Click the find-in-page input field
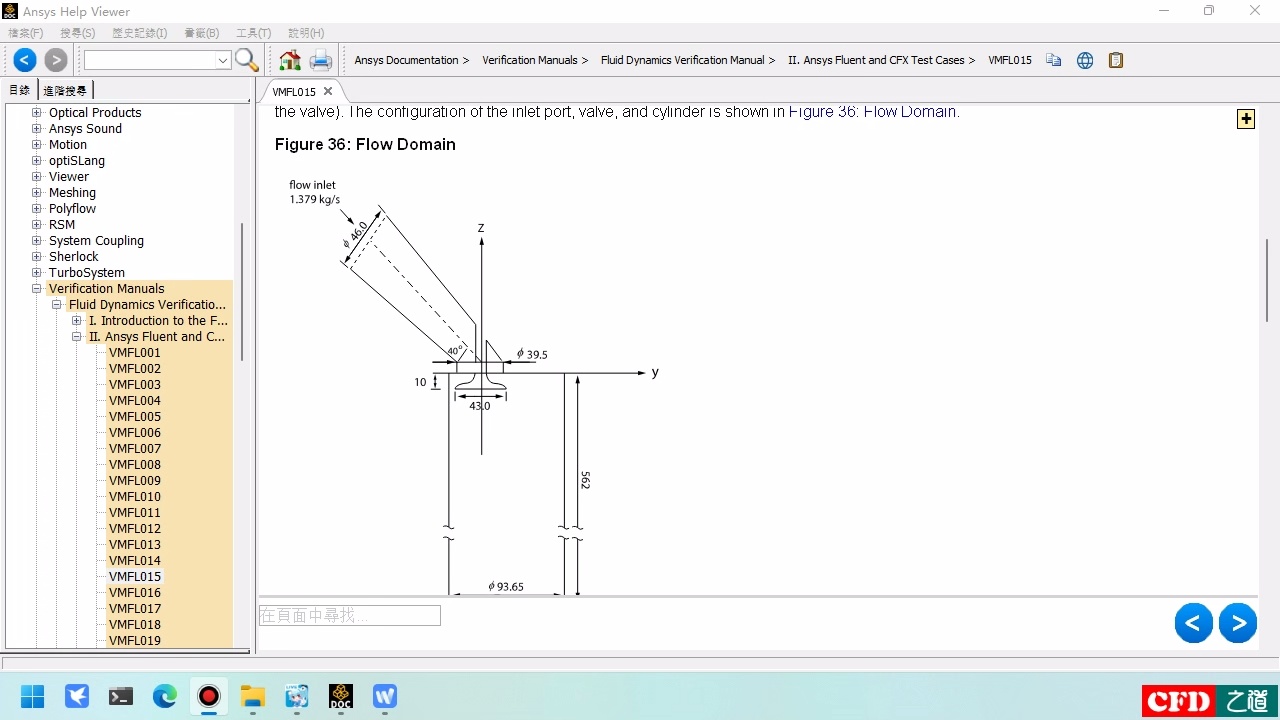Image resolution: width=1280 pixels, height=720 pixels. [349, 616]
